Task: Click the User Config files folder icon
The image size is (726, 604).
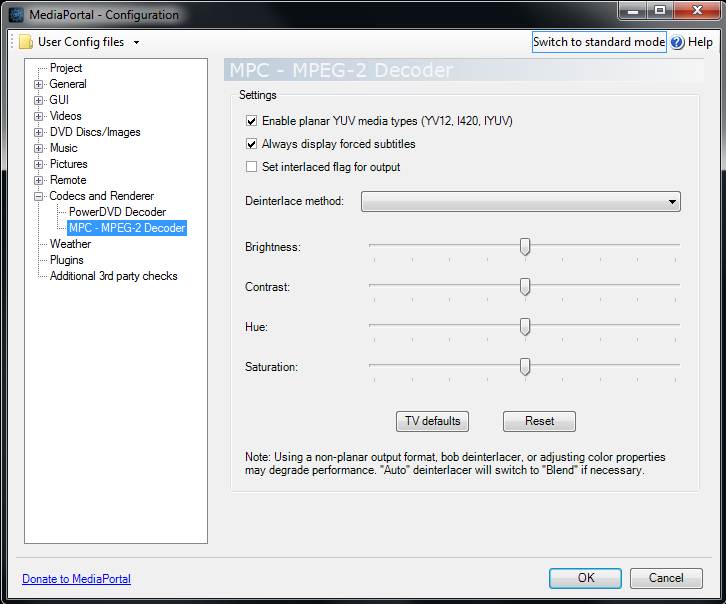Action: point(26,42)
